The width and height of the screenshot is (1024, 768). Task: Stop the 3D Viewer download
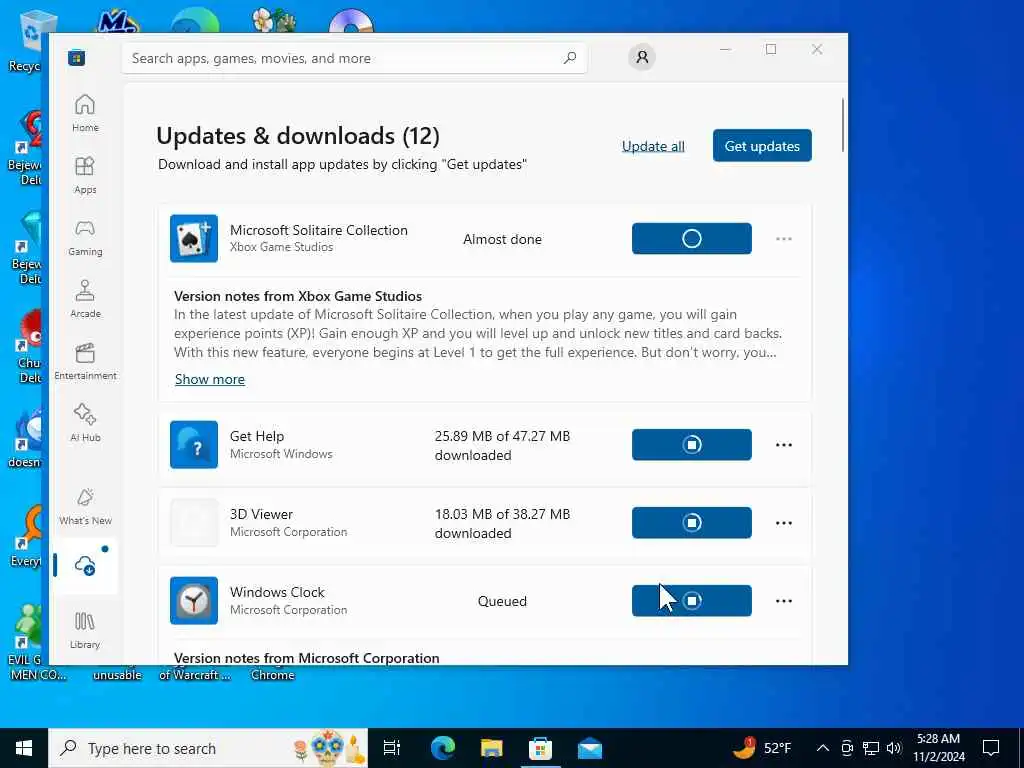click(692, 522)
